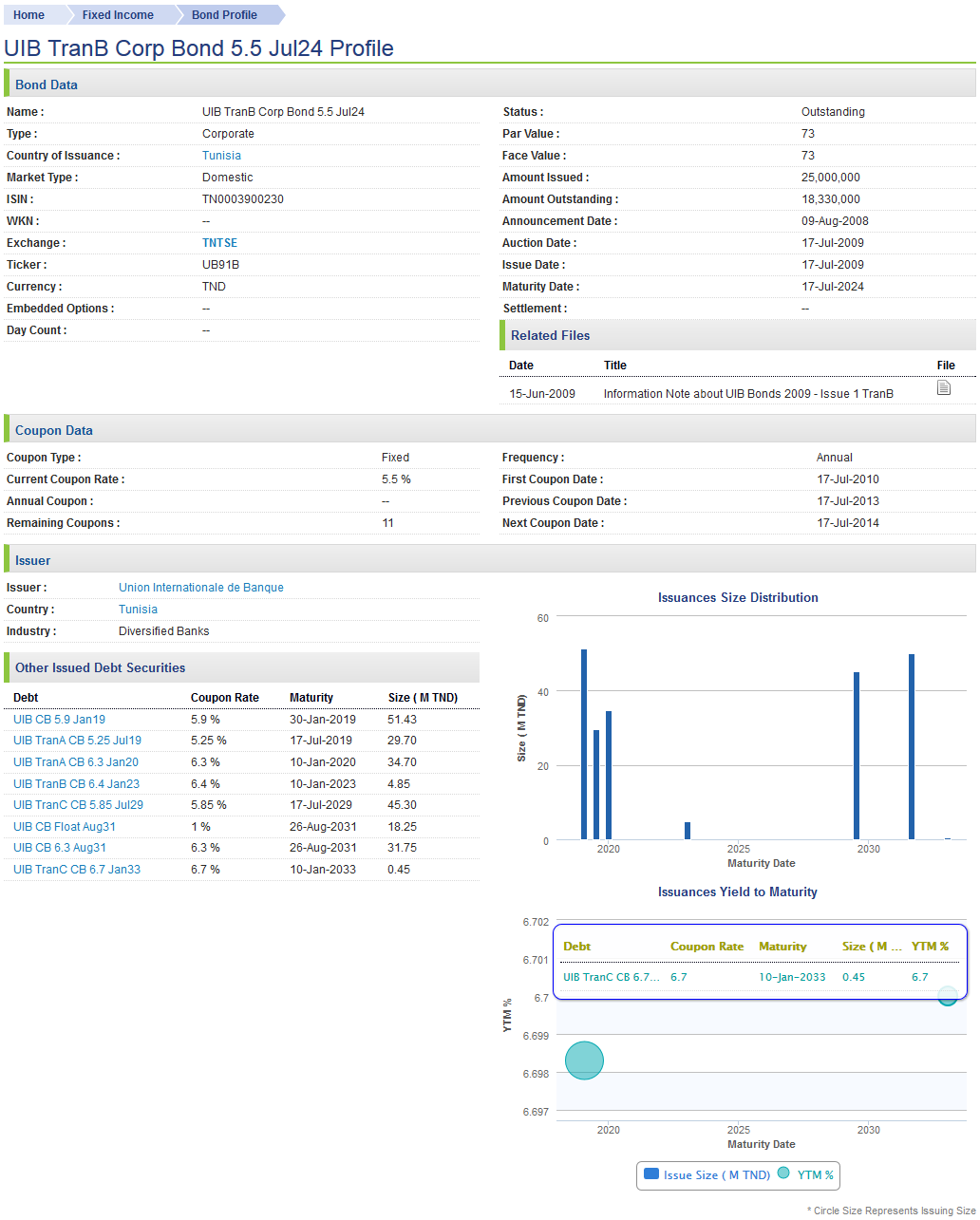
Task: Select the ISIN value TN0003900230
Action: (x=243, y=199)
